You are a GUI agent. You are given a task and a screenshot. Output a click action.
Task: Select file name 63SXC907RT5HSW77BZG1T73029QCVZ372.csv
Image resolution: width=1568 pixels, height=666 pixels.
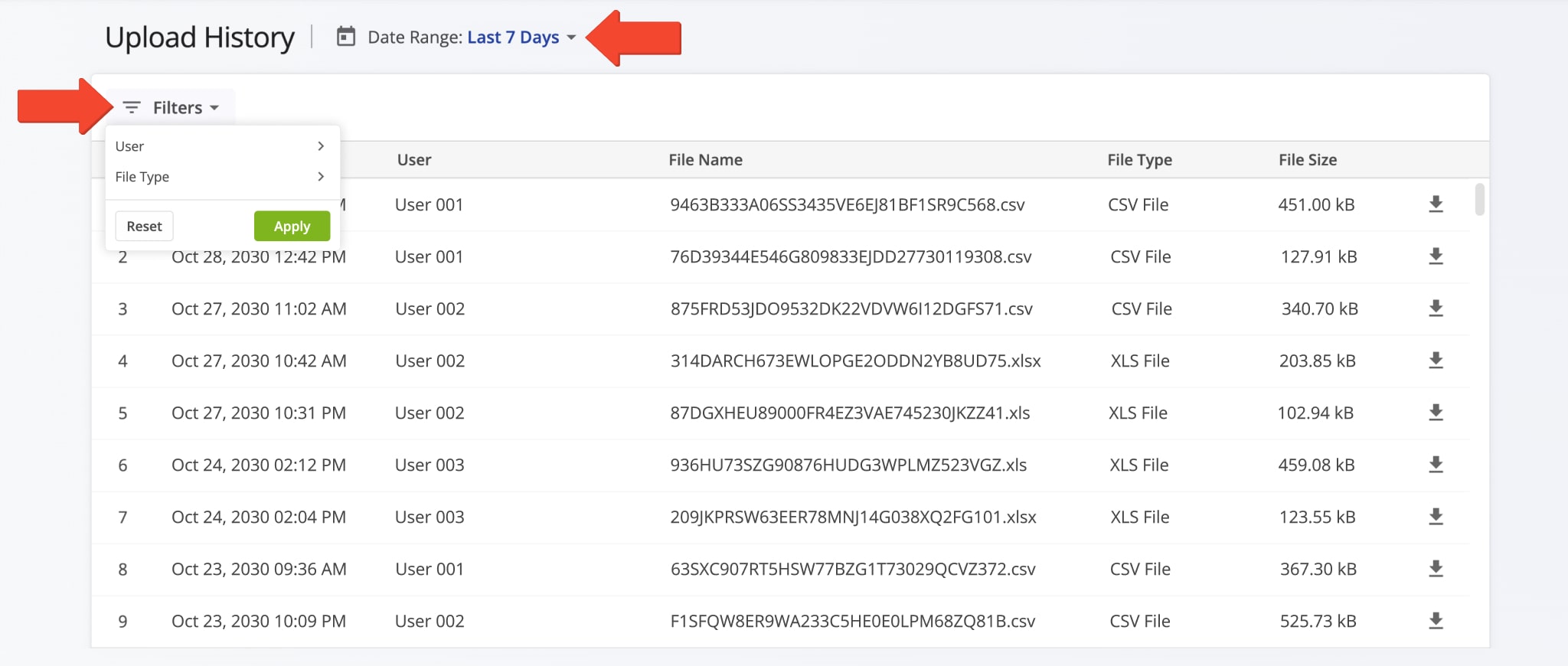pyautogui.click(x=853, y=570)
